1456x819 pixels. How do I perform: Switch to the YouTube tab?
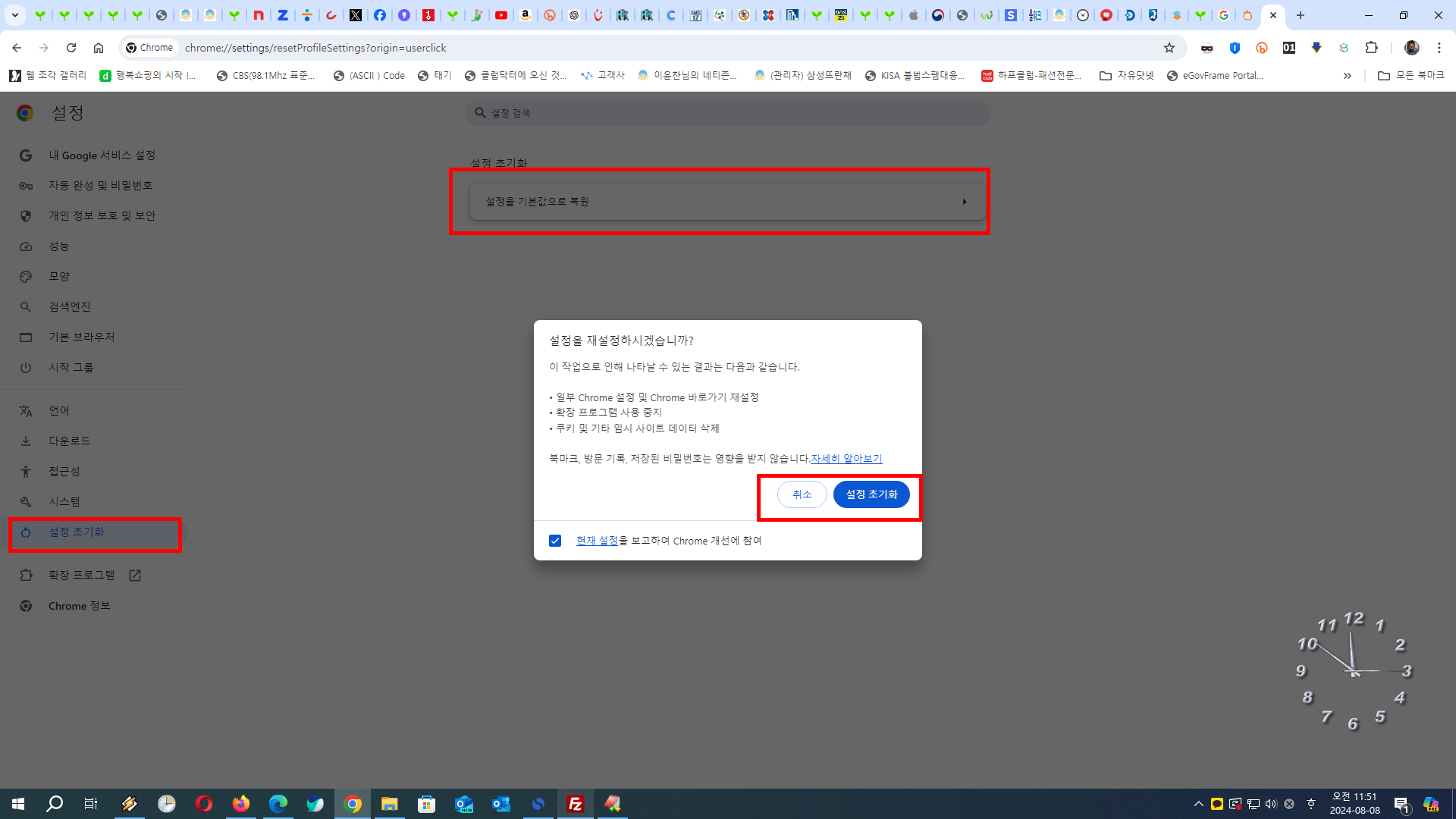[501, 15]
